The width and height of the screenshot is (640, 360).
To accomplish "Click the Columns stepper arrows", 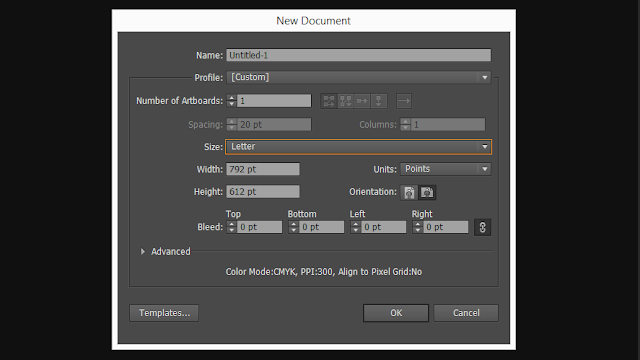I will coord(405,124).
